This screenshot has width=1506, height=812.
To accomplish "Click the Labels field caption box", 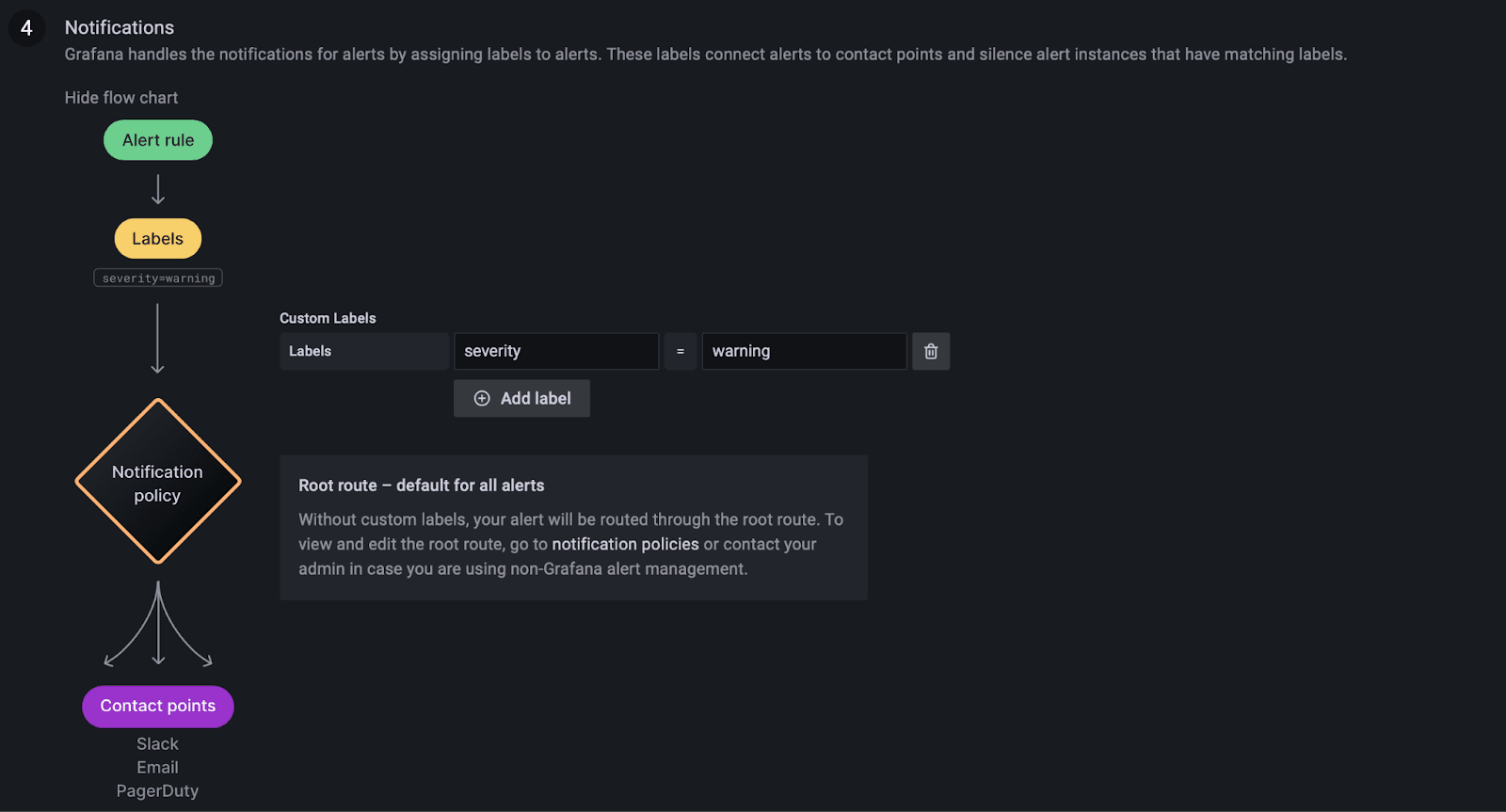I will click(x=363, y=351).
